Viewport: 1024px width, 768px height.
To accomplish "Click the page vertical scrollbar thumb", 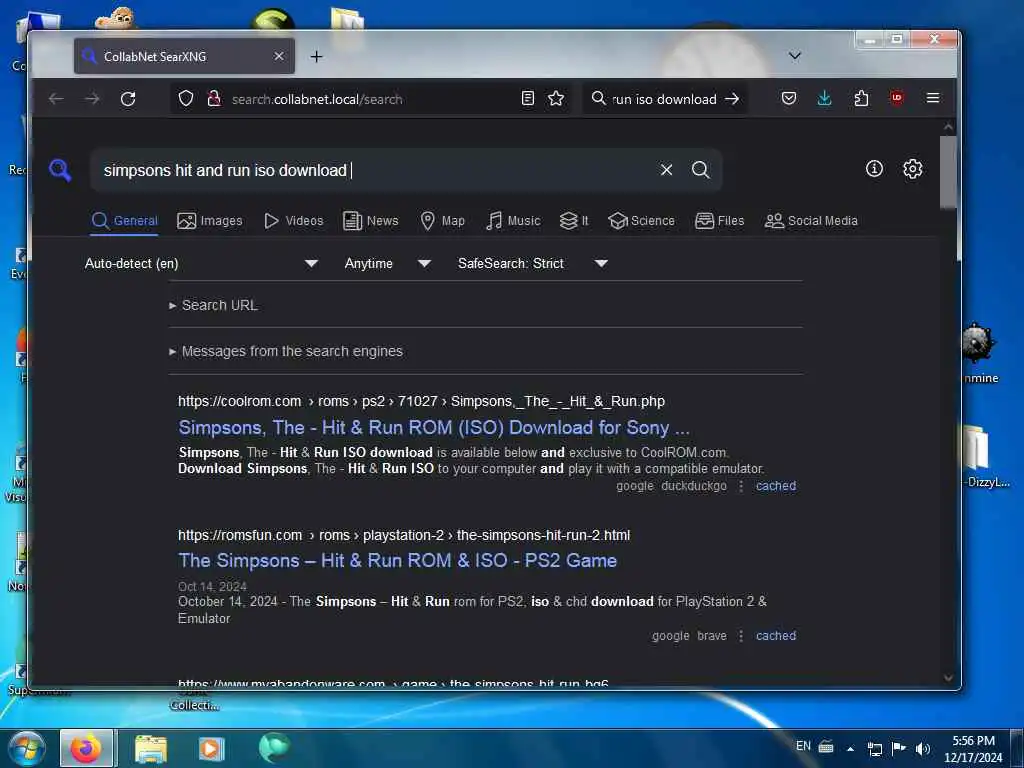I will [x=948, y=172].
